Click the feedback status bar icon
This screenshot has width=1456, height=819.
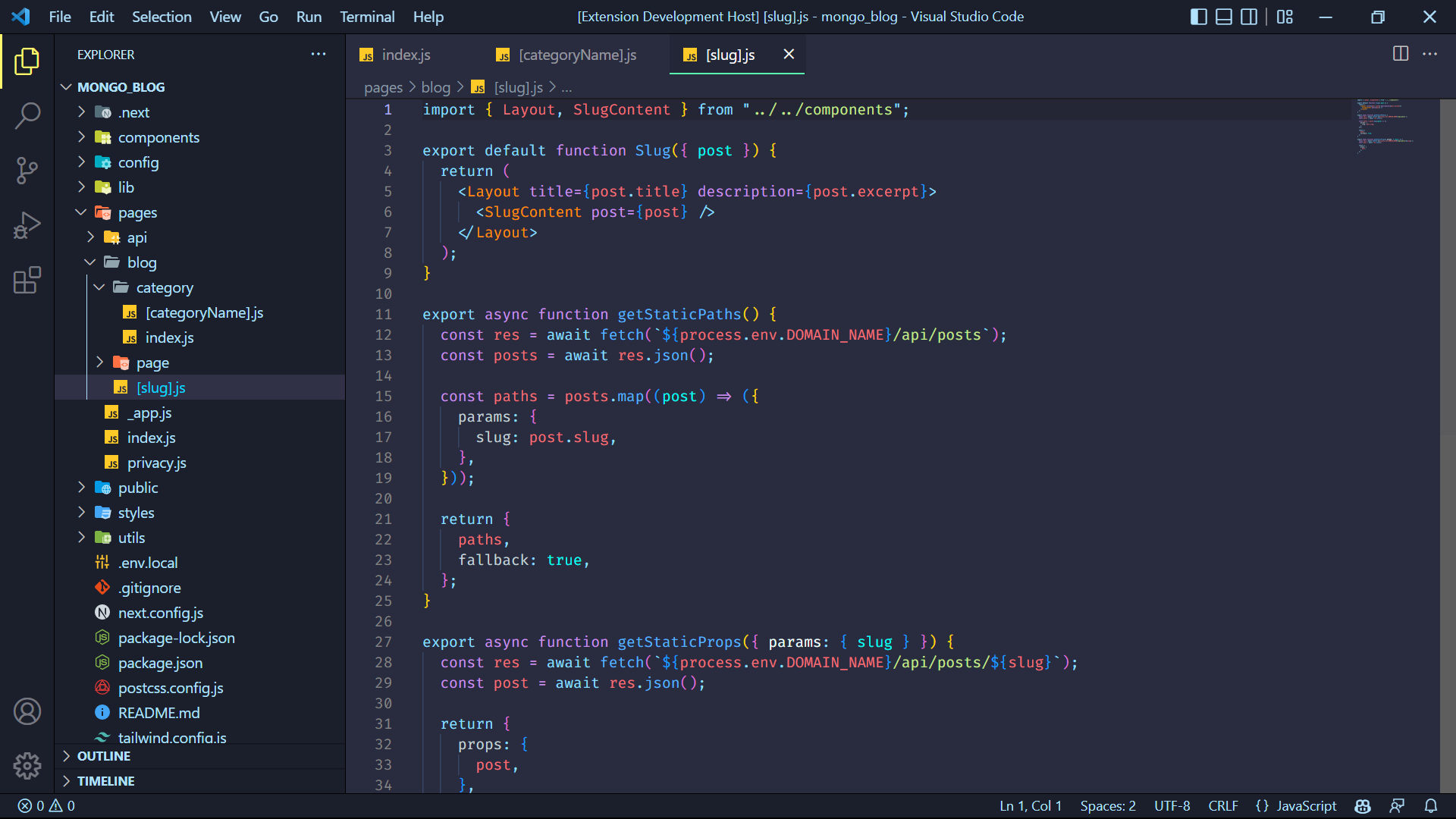(1397, 806)
